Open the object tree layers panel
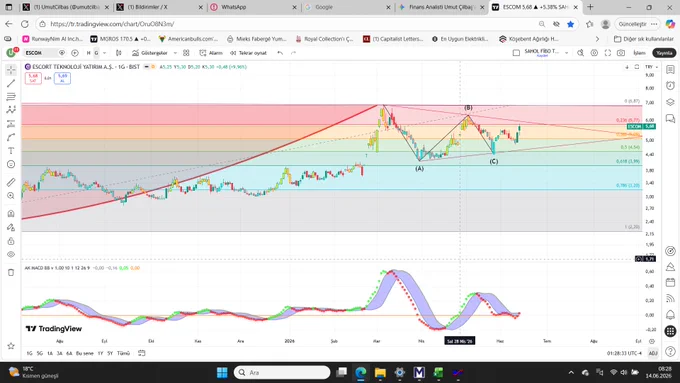 (x=670, y=102)
